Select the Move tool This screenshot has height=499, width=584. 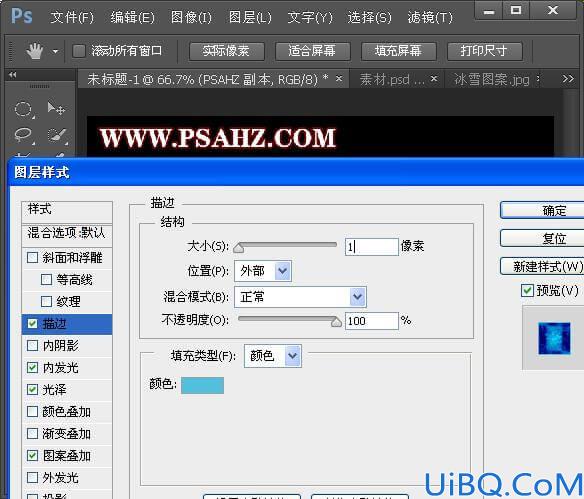tap(57, 108)
